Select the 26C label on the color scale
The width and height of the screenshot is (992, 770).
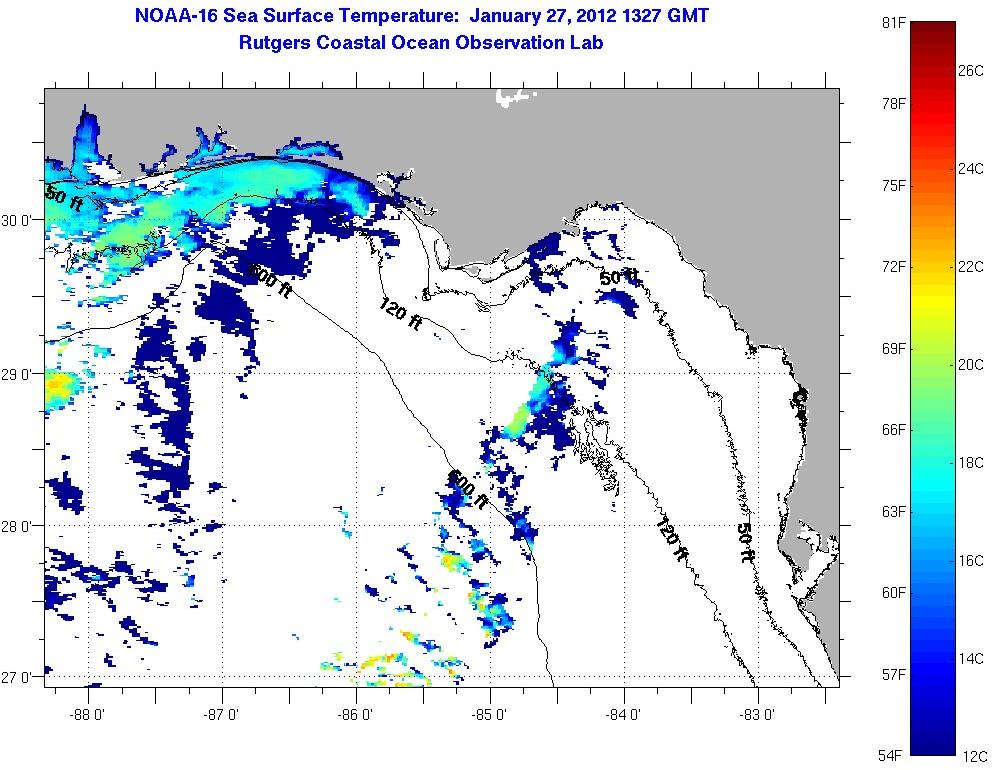[x=971, y=72]
